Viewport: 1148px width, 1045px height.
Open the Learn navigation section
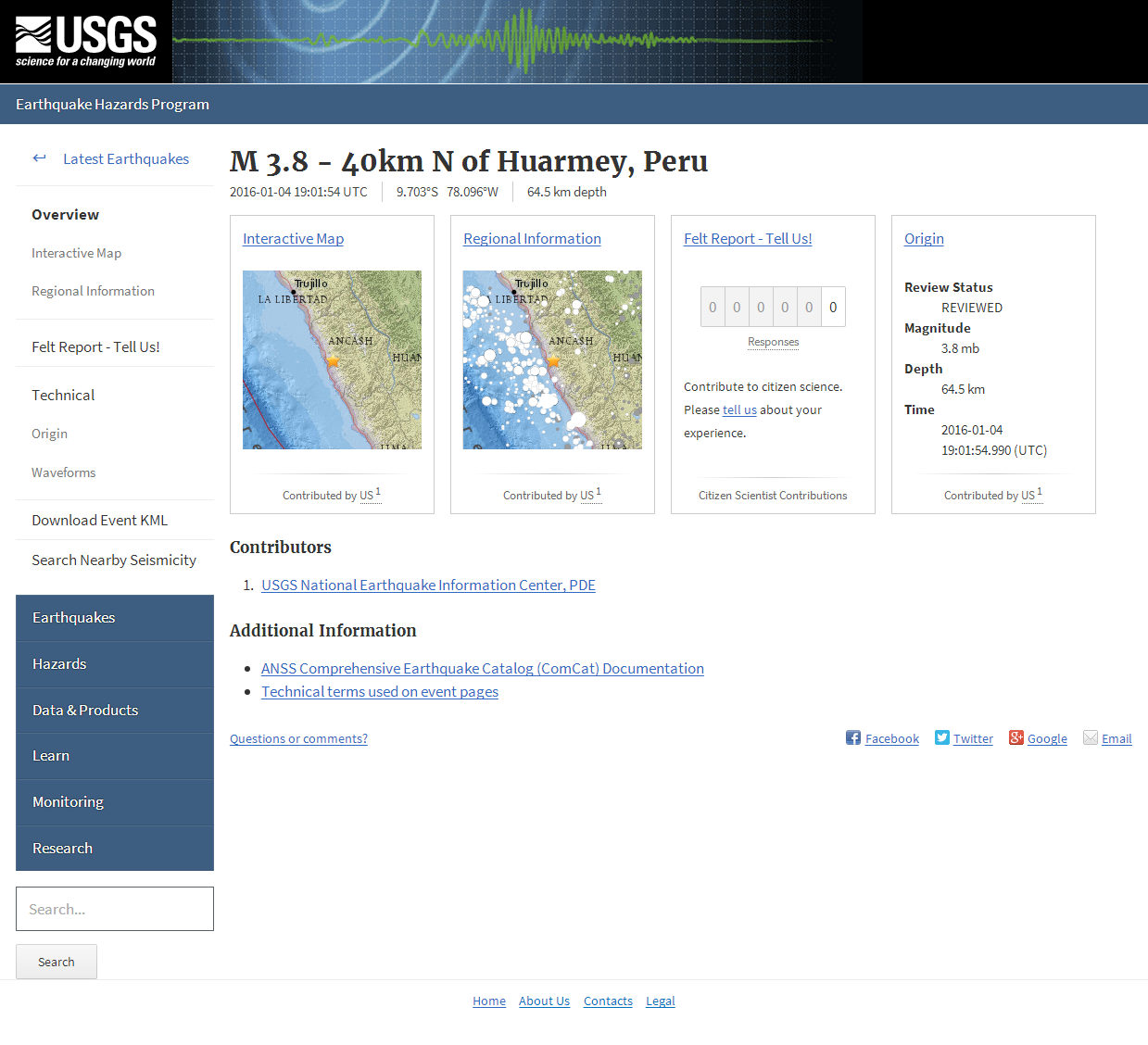coord(115,756)
